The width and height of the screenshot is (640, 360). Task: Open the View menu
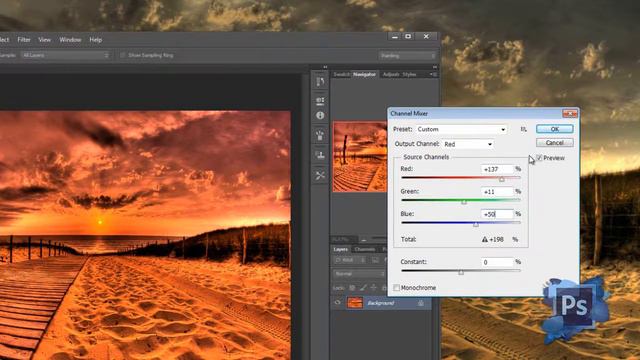tap(44, 40)
